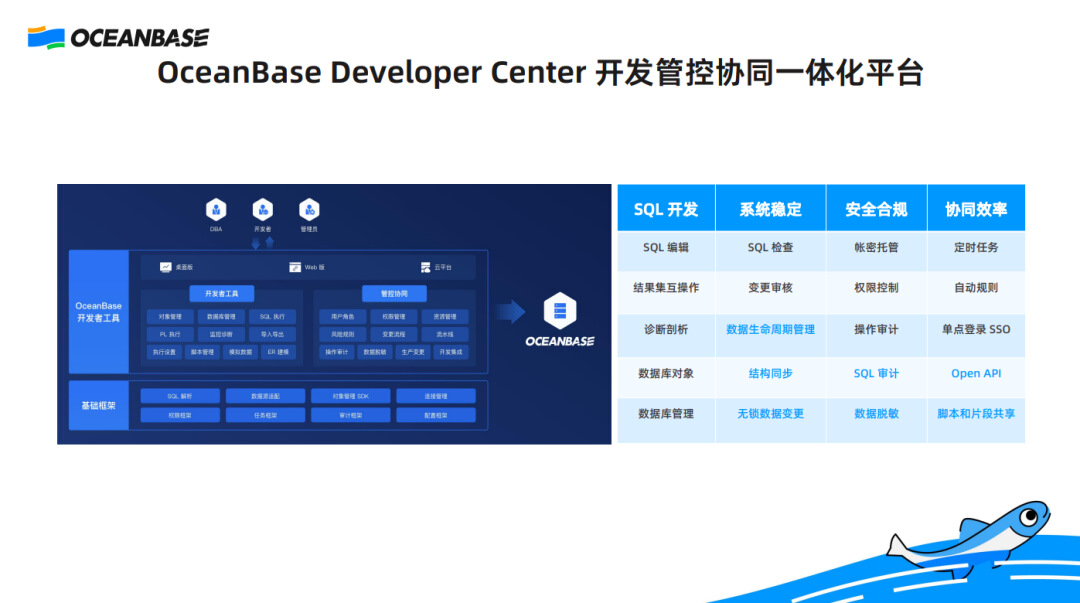Click the 流水线 box
The height and width of the screenshot is (603, 1080).
click(445, 334)
